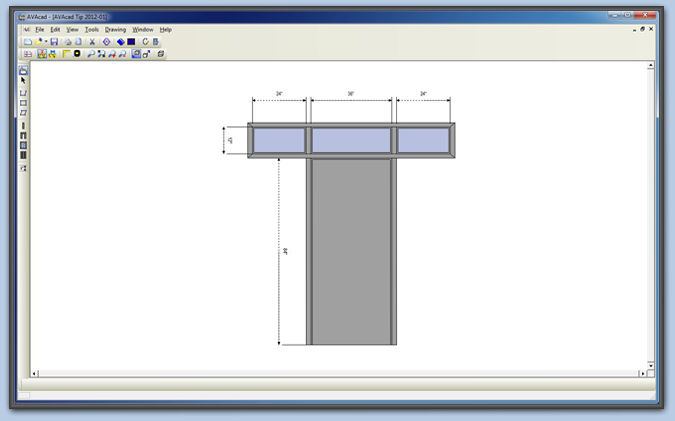The image size is (675, 421).
Task: Open the File menu
Action: 40,30
